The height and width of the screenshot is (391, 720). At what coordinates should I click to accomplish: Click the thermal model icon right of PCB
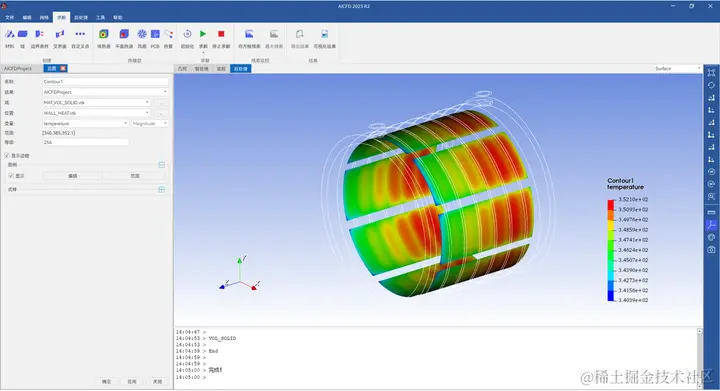pyautogui.click(x=169, y=34)
